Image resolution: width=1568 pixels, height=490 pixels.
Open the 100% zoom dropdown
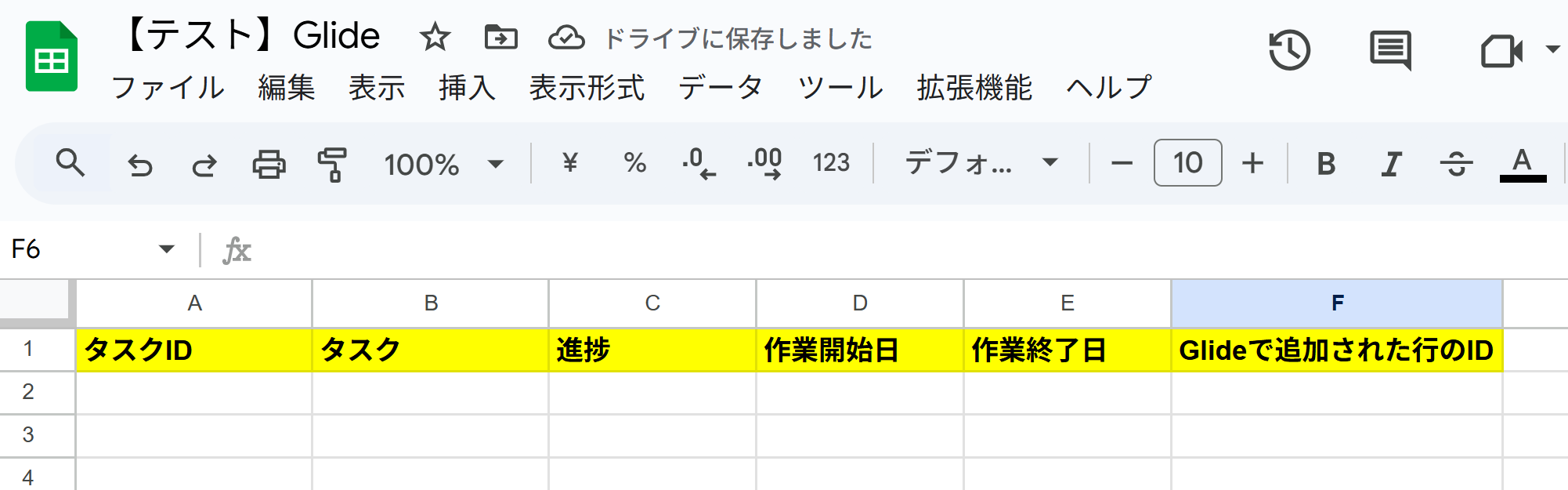tap(443, 165)
